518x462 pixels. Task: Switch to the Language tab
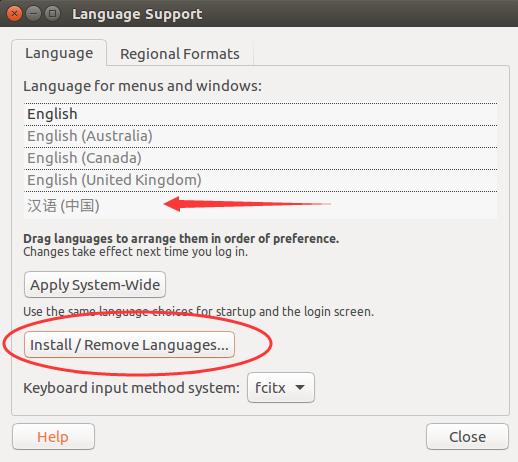coord(59,53)
